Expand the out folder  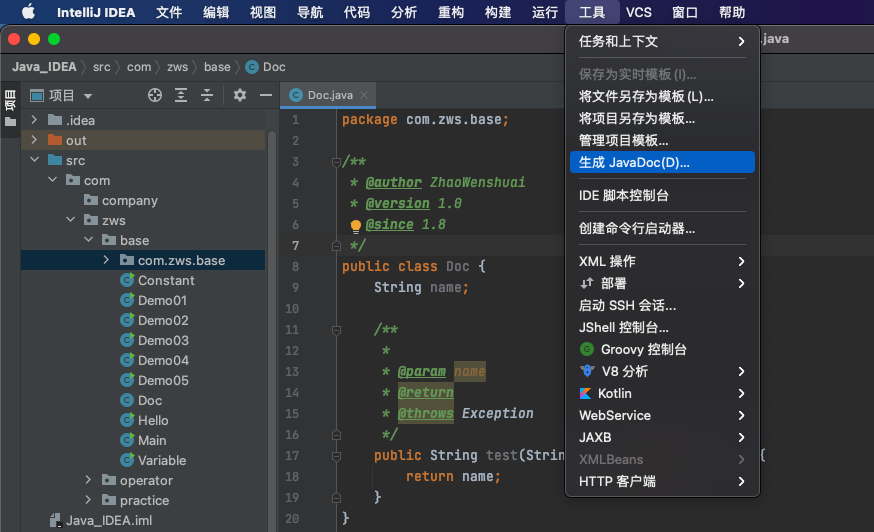tap(34, 140)
